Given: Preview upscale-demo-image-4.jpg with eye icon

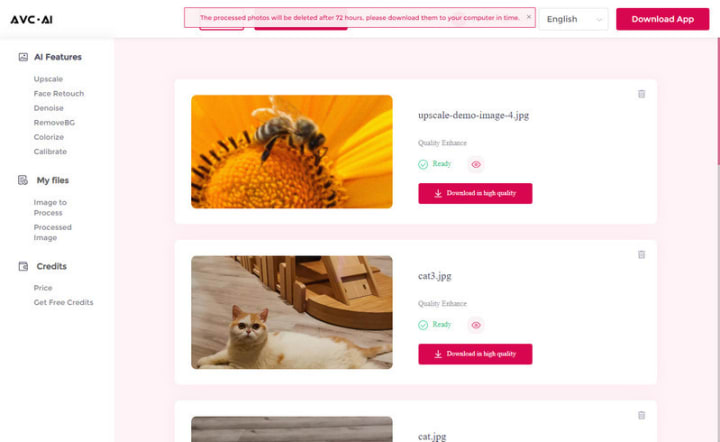Looking at the screenshot, I should [x=476, y=164].
